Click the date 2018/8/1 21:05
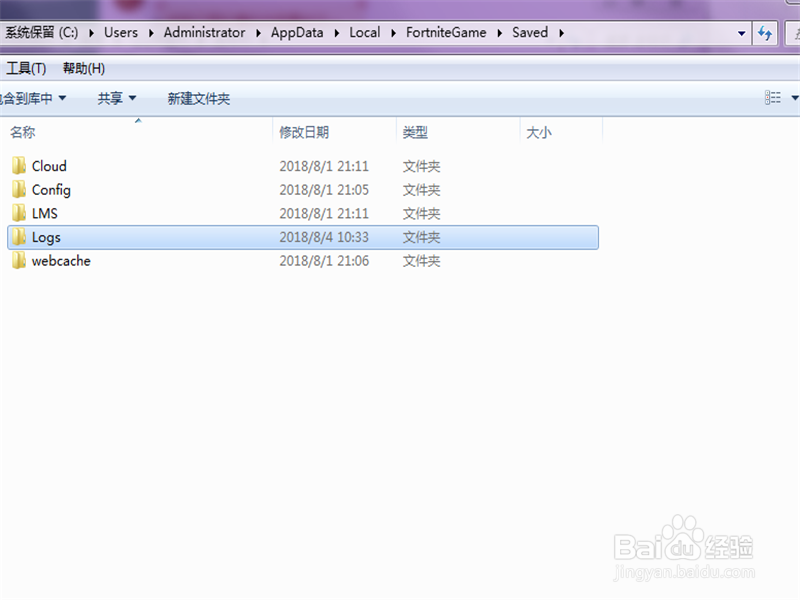Image resolution: width=800 pixels, height=600 pixels. point(324,190)
